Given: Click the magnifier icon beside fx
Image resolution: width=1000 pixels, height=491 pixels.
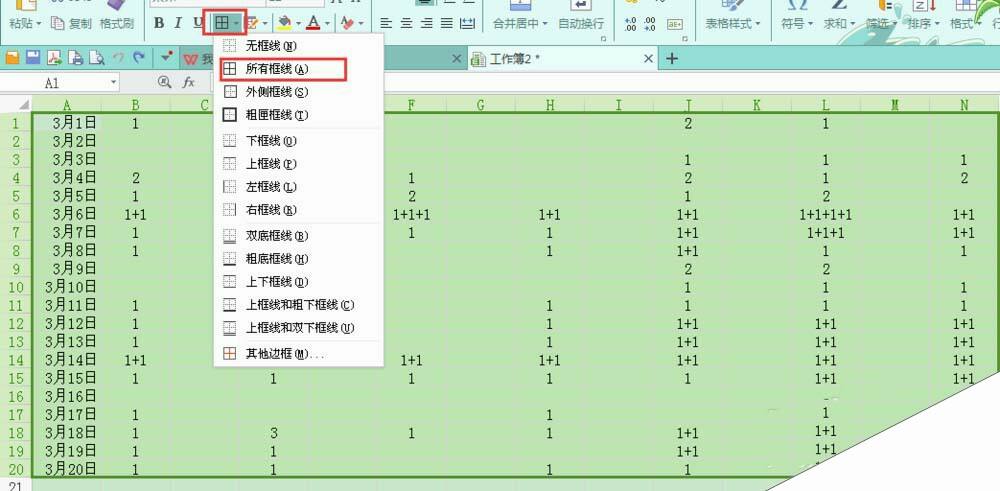Looking at the screenshot, I should pos(165,82).
